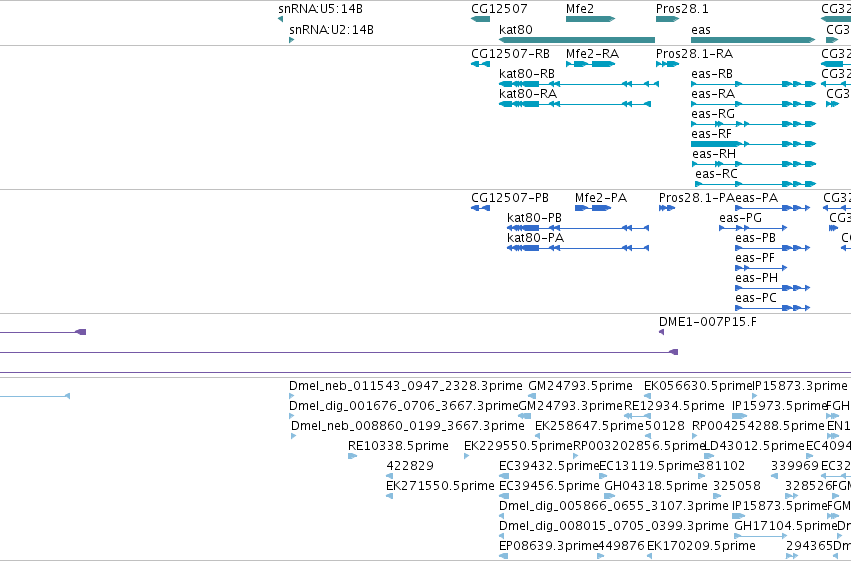Click the GM24793.5prime label
The image size is (851, 561).
[x=580, y=386]
